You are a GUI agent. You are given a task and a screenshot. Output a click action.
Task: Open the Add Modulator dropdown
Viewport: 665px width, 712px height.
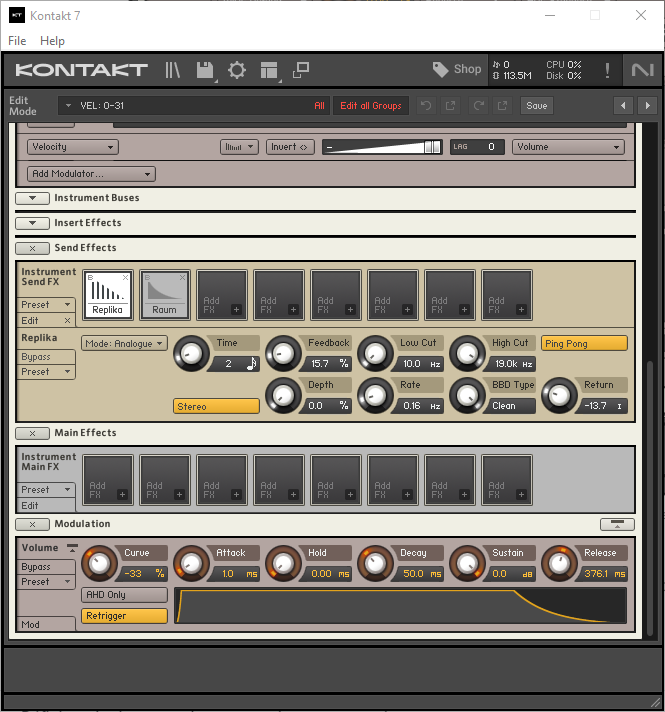[91, 174]
